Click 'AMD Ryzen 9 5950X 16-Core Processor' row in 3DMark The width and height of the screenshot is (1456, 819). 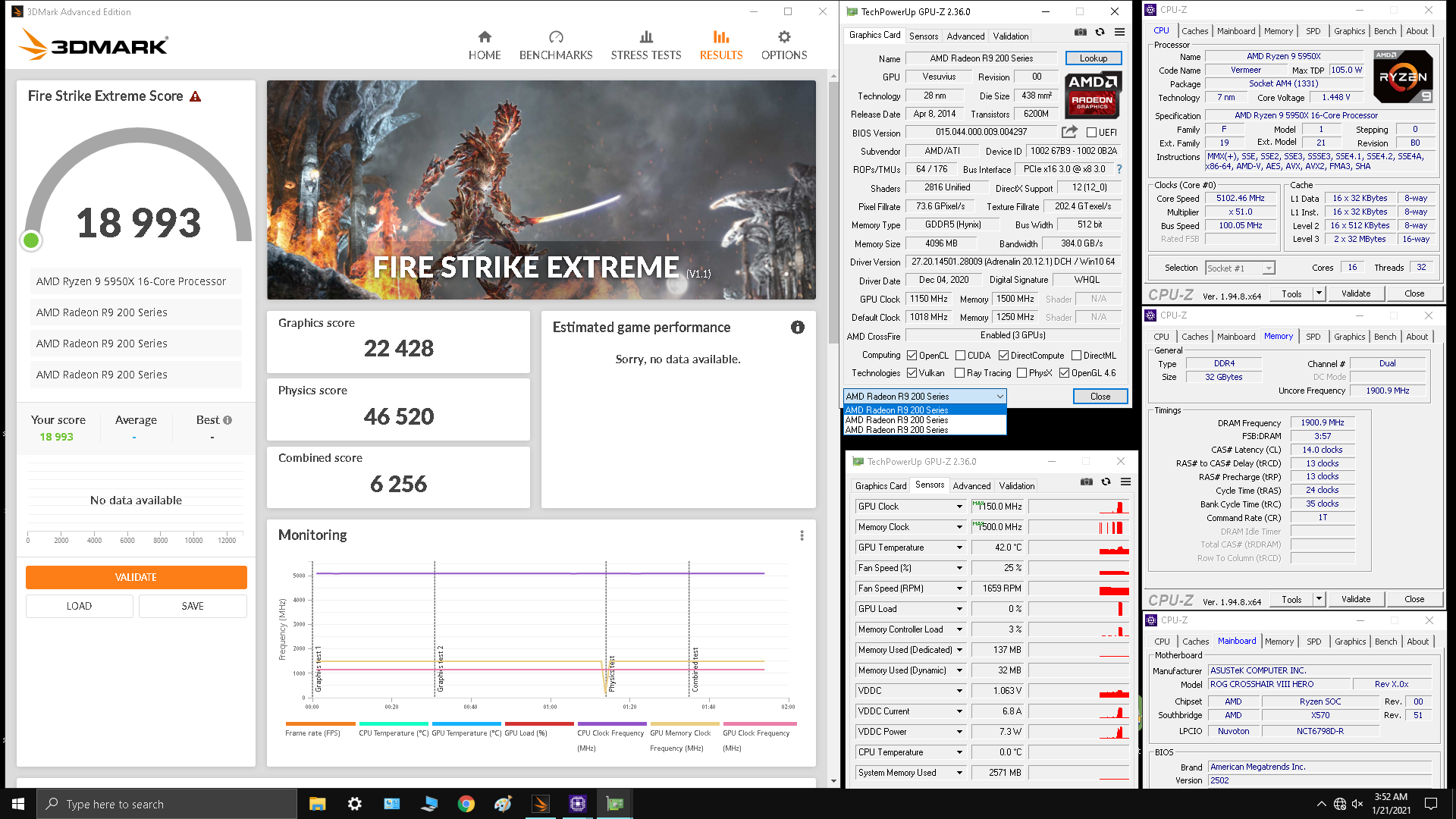(136, 281)
